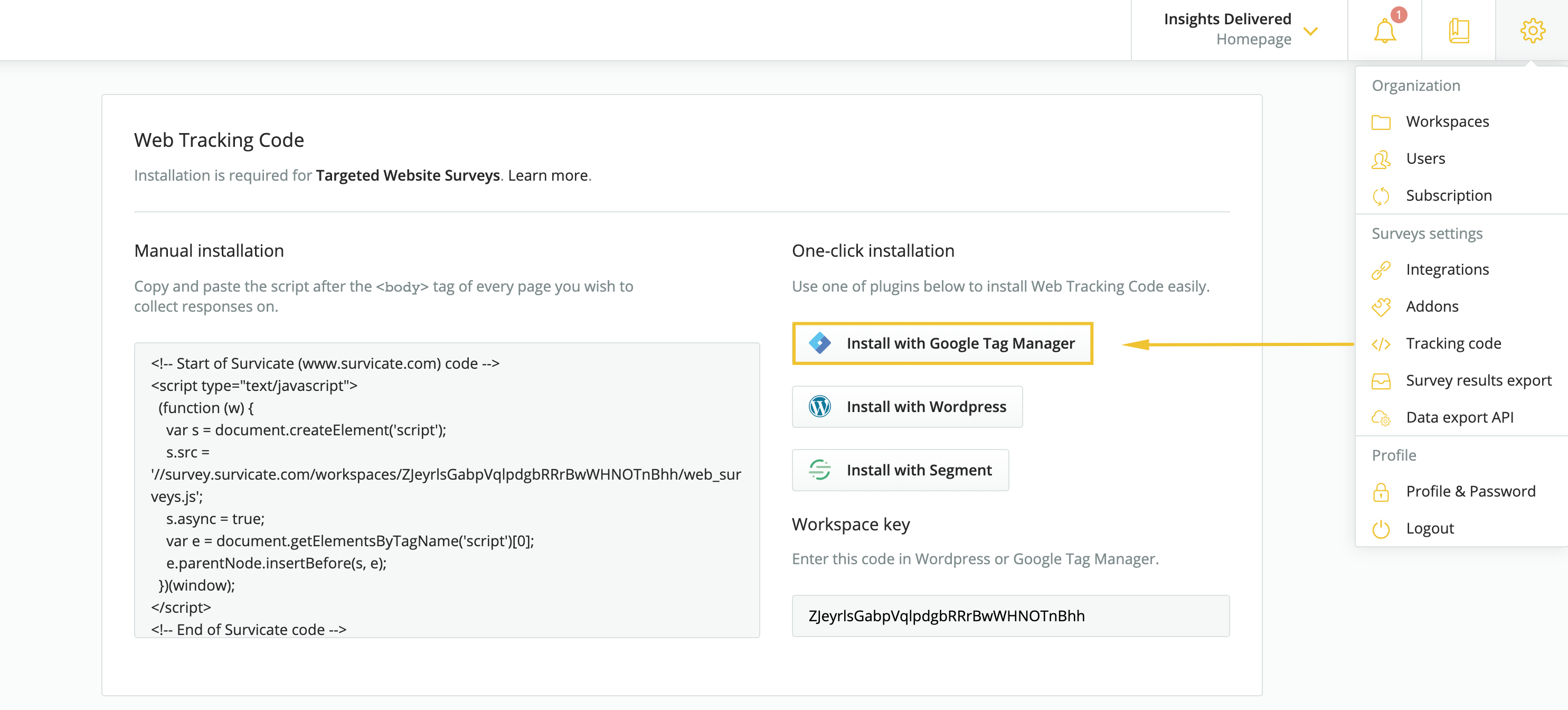Open Data export API entry
Viewport: 1568px width, 710px height.
coord(1459,418)
